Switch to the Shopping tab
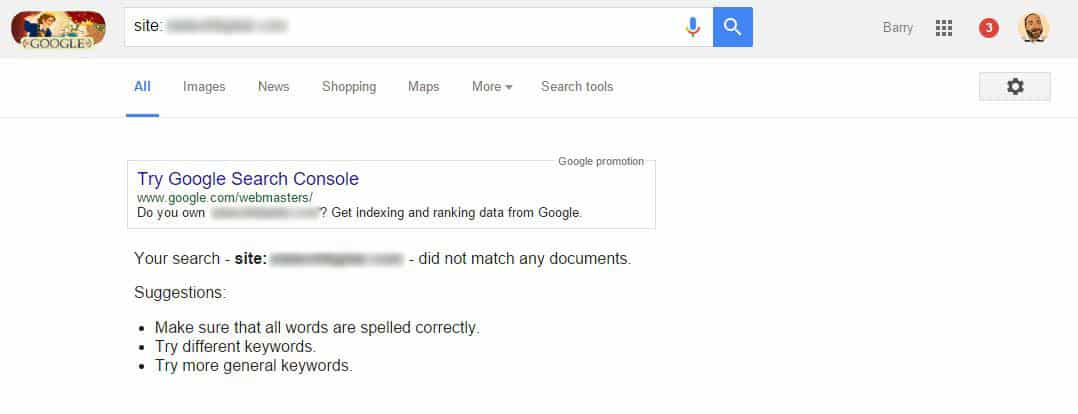The width and height of the screenshot is (1078, 414). coord(349,87)
